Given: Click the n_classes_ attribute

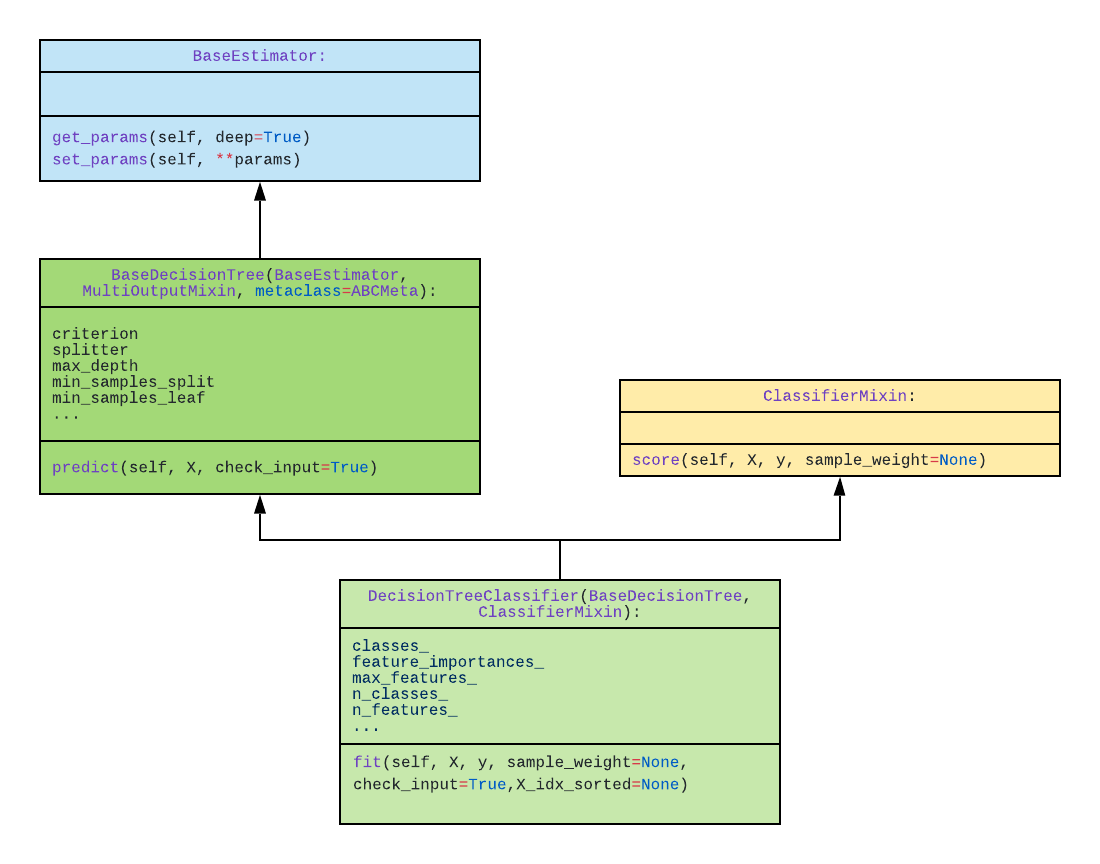Looking at the screenshot, I should pyautogui.click(x=399, y=694).
